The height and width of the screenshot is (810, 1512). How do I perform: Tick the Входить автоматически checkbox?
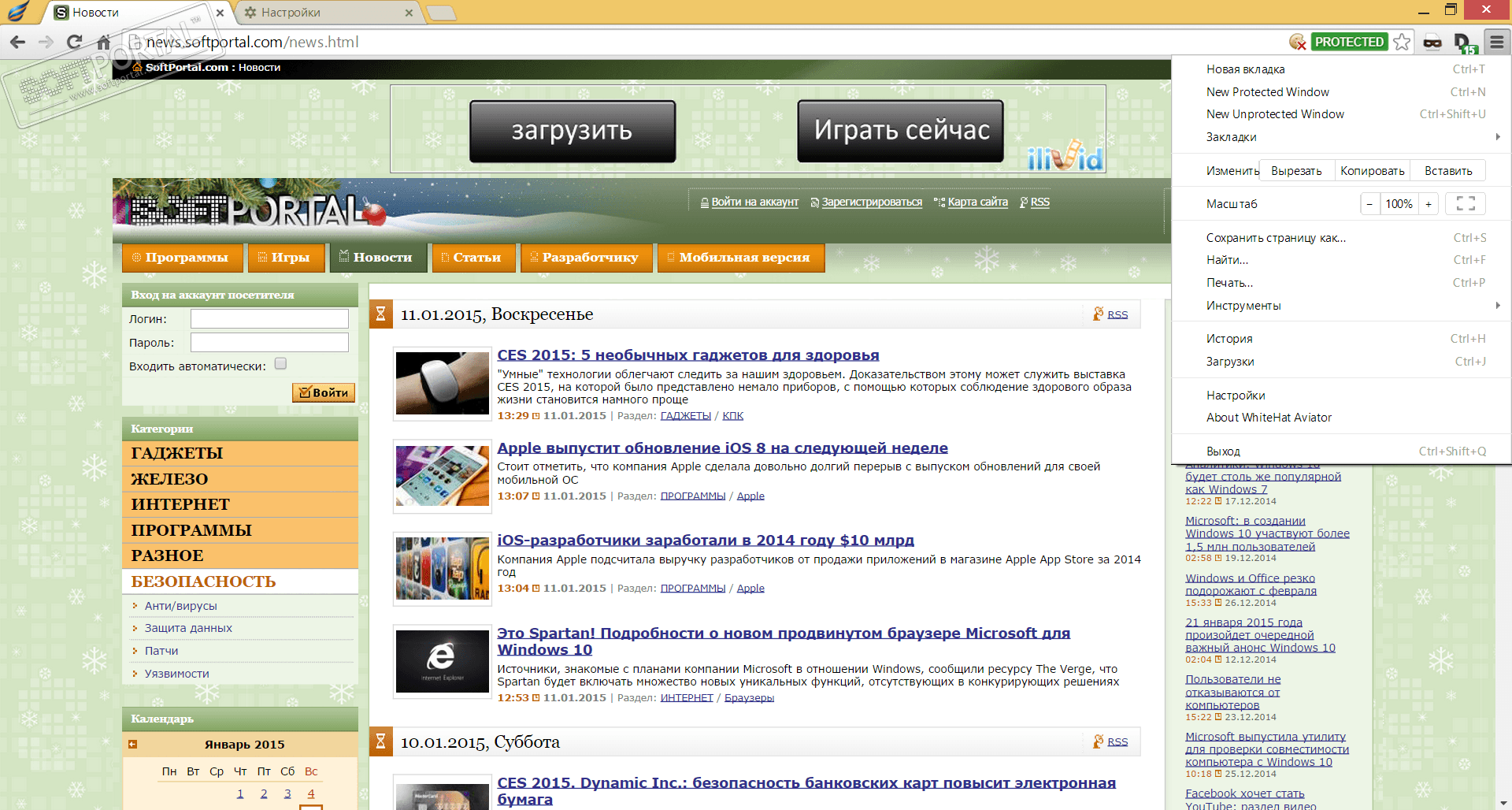[x=281, y=364]
